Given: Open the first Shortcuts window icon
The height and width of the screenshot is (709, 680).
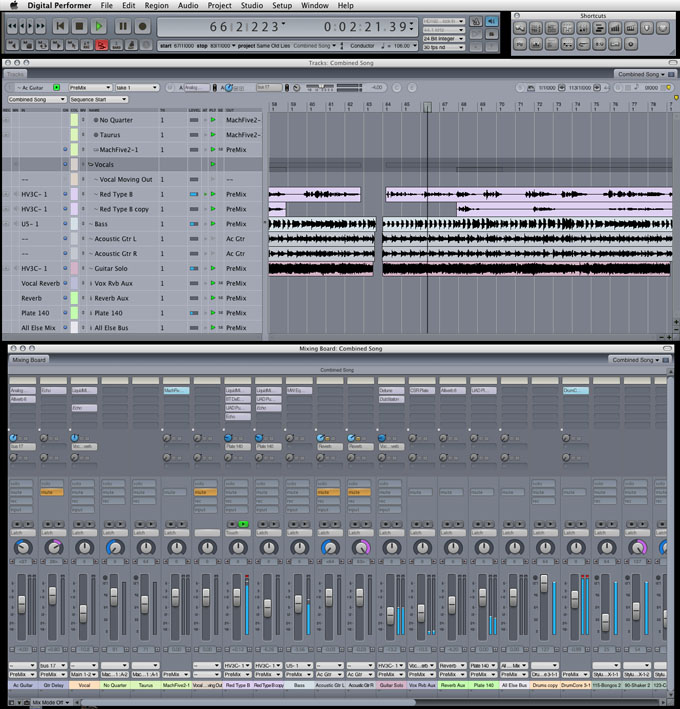Looking at the screenshot, I should coord(520,28).
